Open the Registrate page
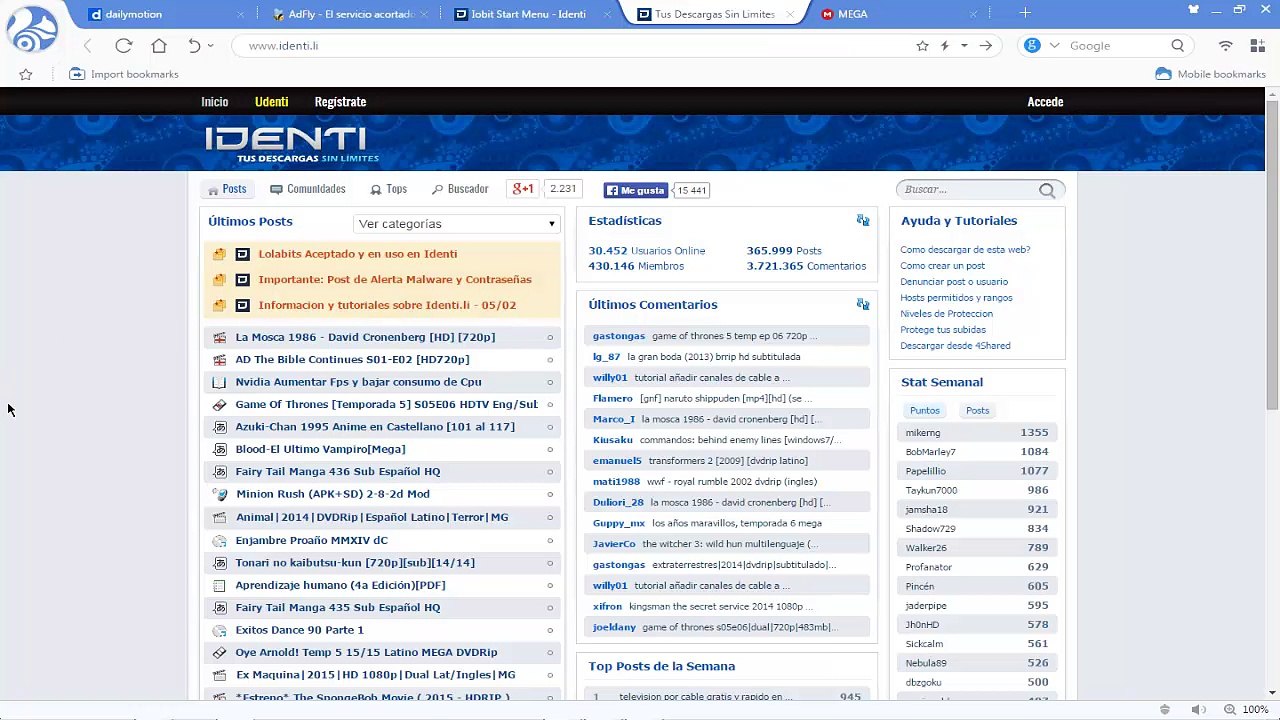This screenshot has height=720, width=1280. pos(340,102)
